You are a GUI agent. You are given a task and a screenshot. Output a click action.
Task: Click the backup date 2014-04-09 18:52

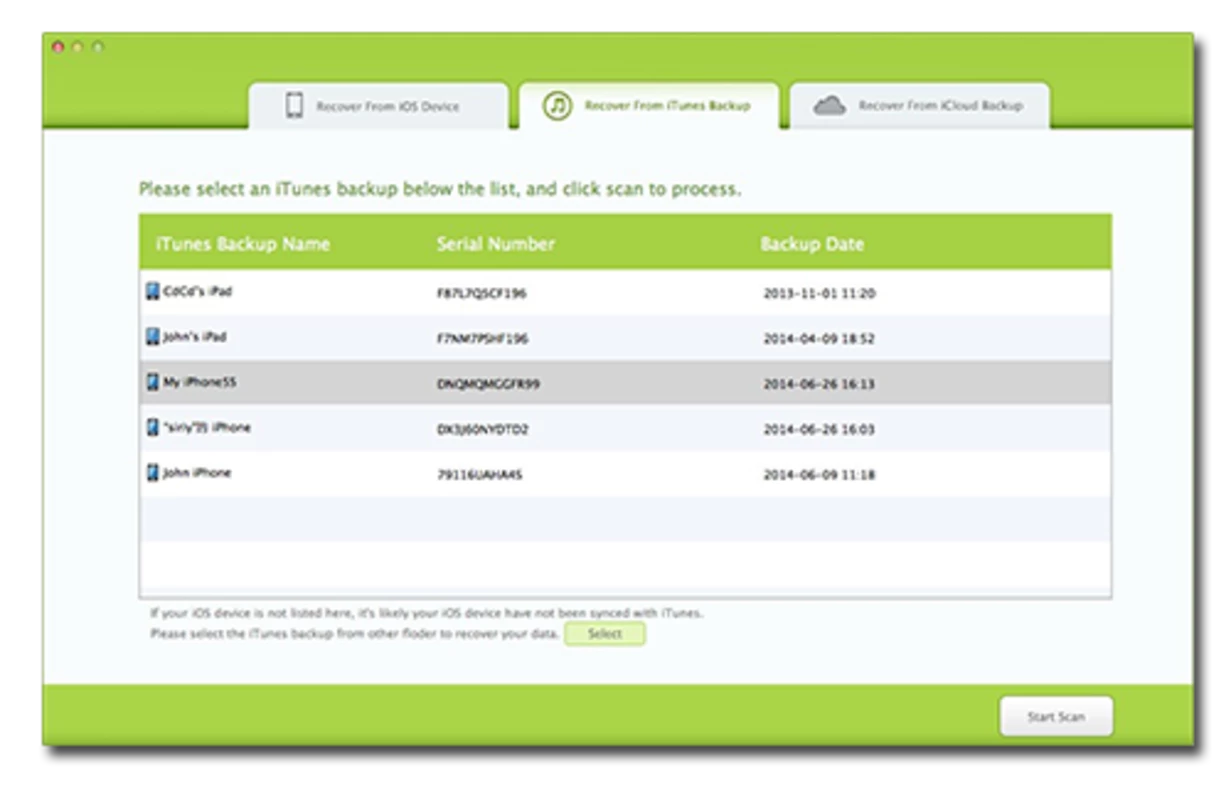point(819,339)
